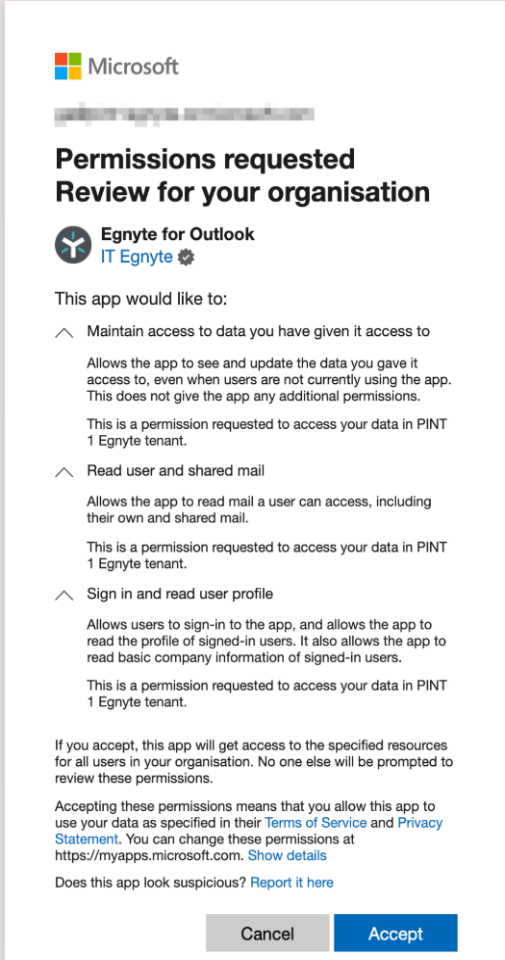Click the 'Read user and shared mail' title
The width and height of the screenshot is (505, 960).
(176, 471)
